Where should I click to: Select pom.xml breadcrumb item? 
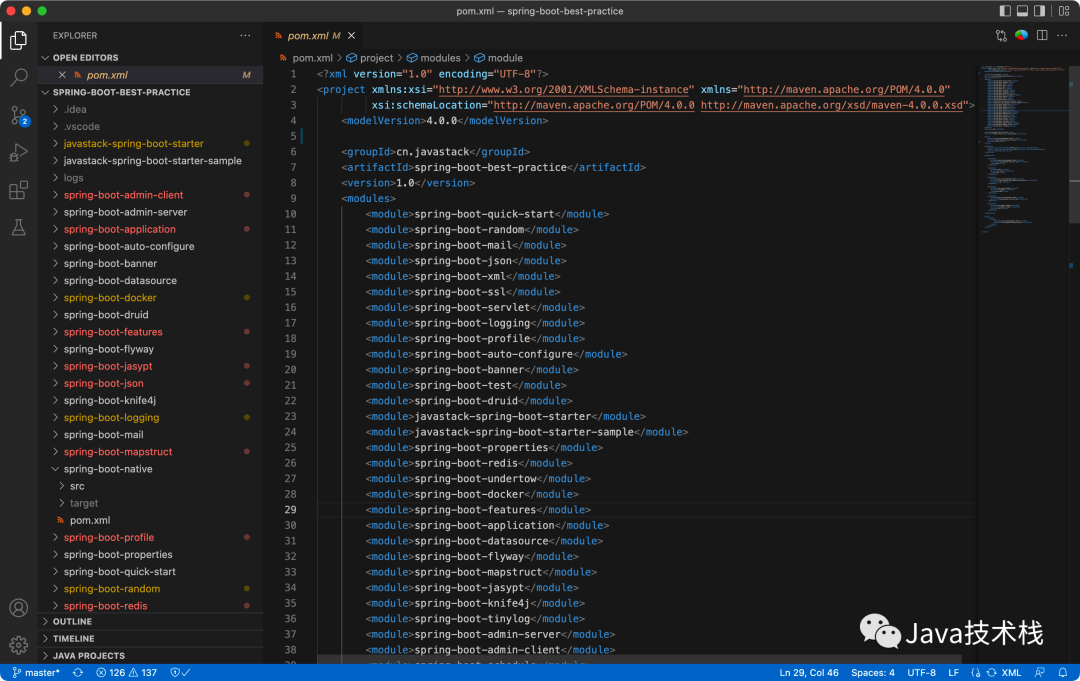(306, 58)
